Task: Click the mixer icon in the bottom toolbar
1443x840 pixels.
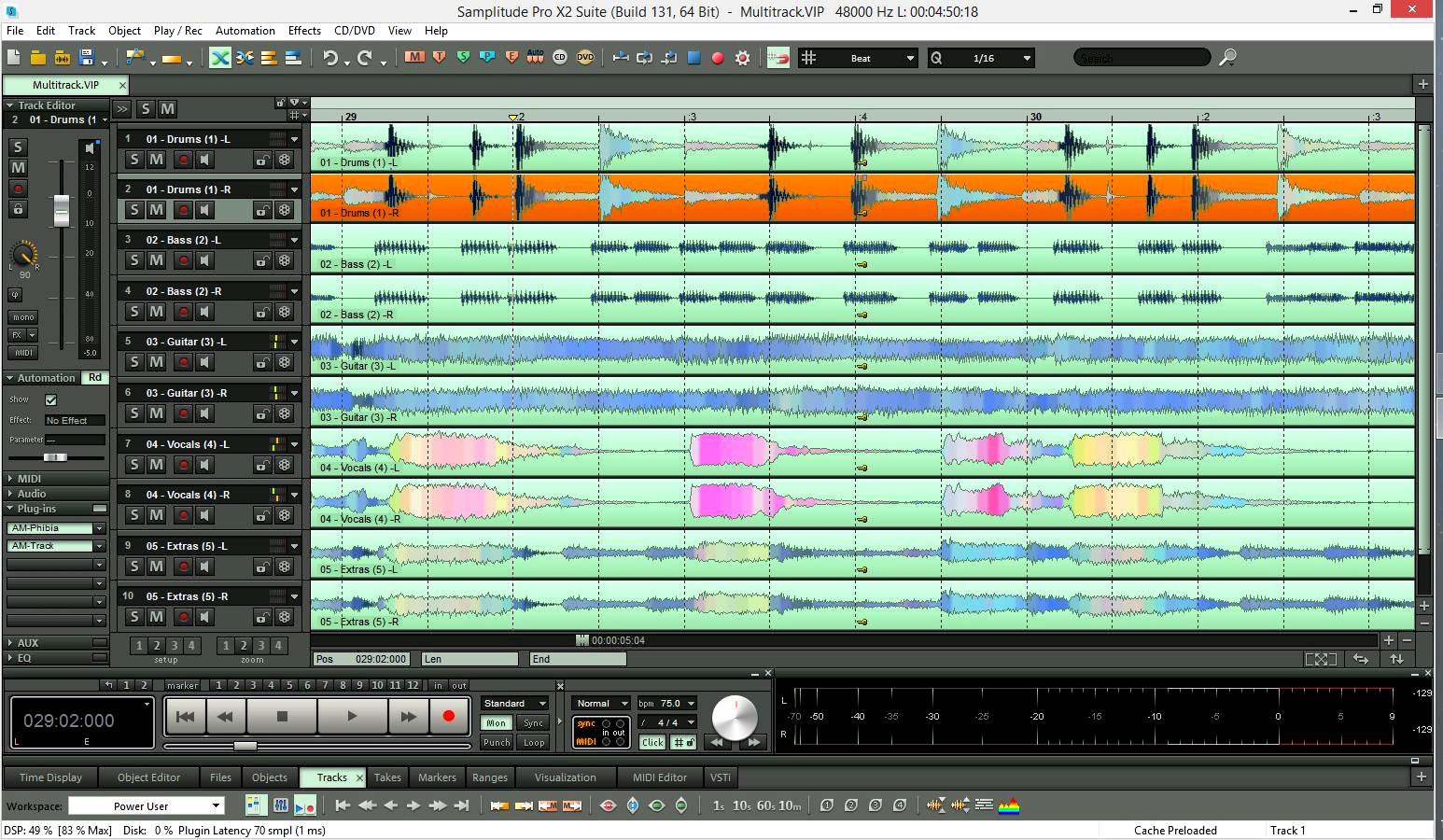Action: 280,805
